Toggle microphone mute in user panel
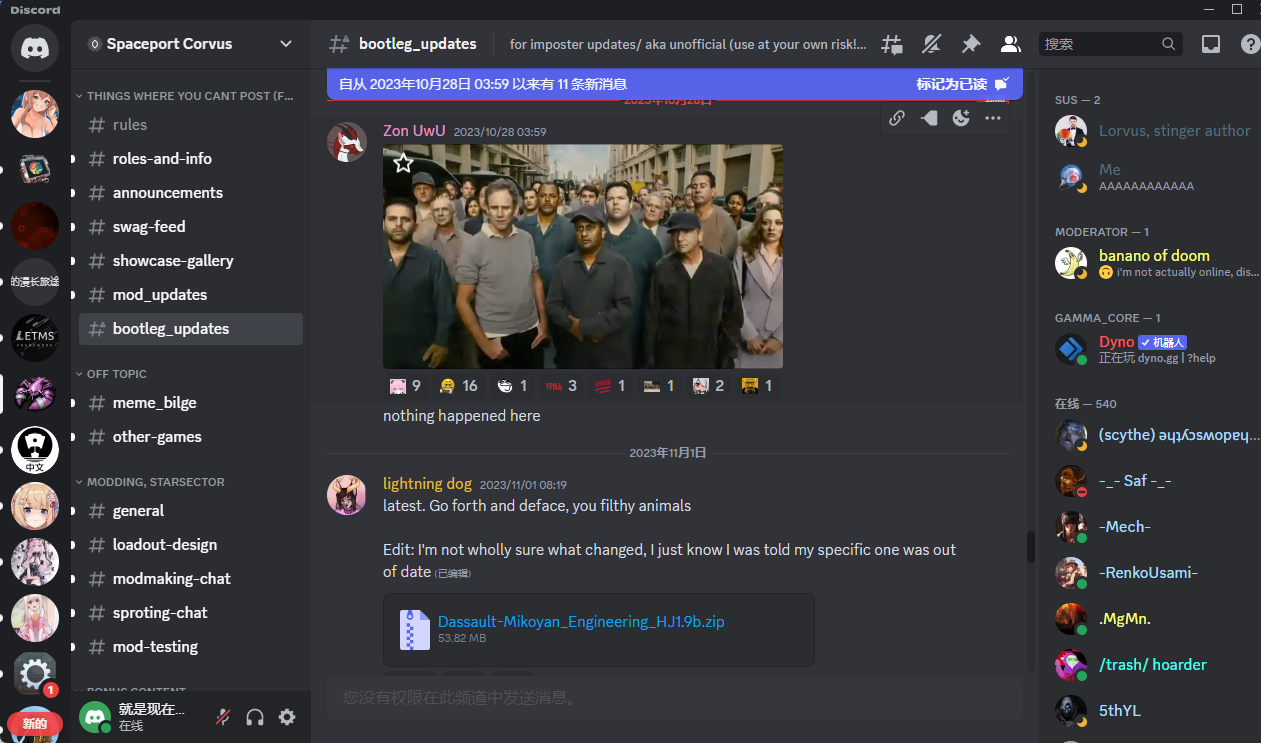Viewport: 1261px width, 743px height. 223,717
